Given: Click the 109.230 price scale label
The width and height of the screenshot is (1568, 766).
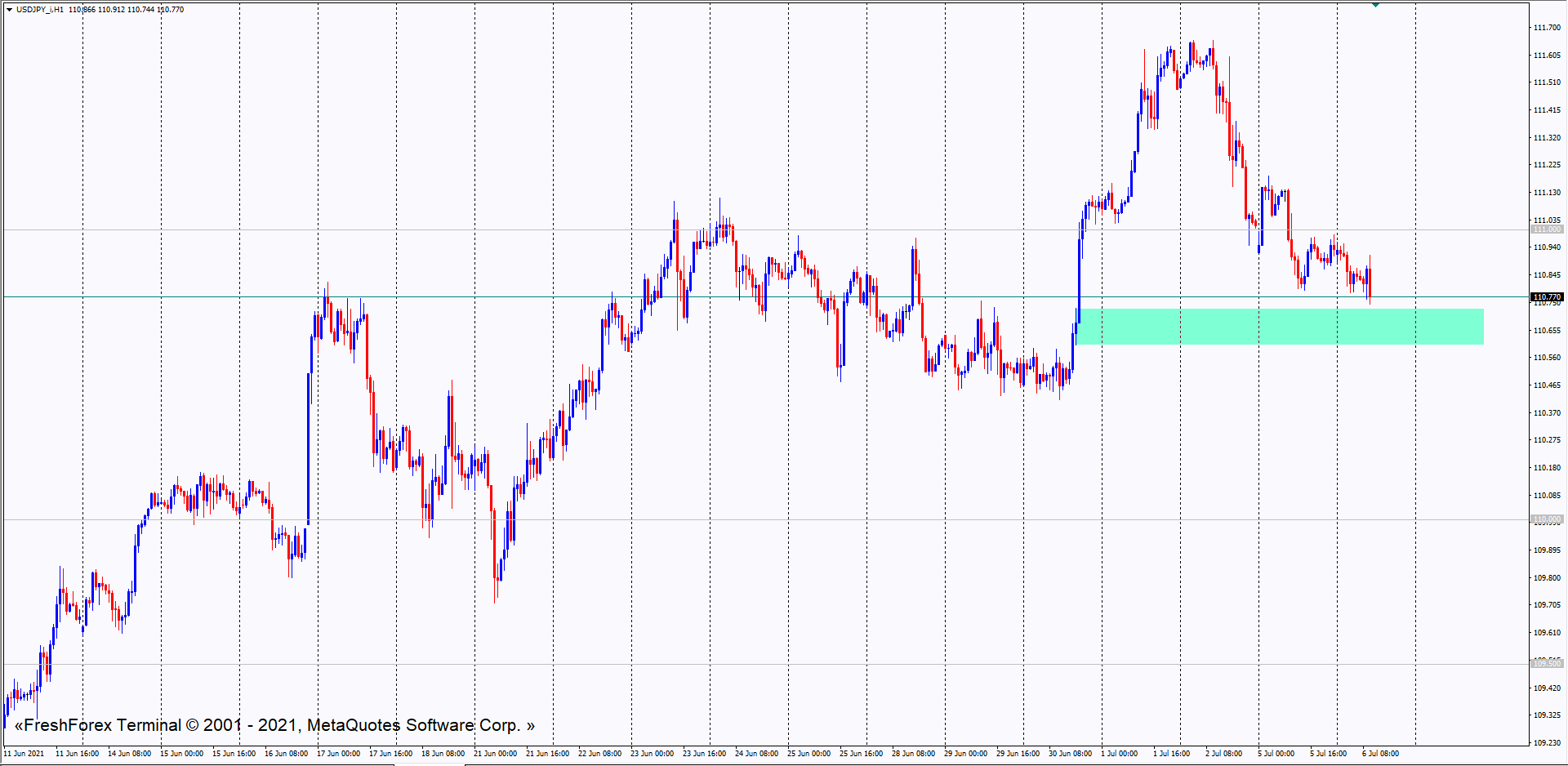Looking at the screenshot, I should click(1546, 743).
